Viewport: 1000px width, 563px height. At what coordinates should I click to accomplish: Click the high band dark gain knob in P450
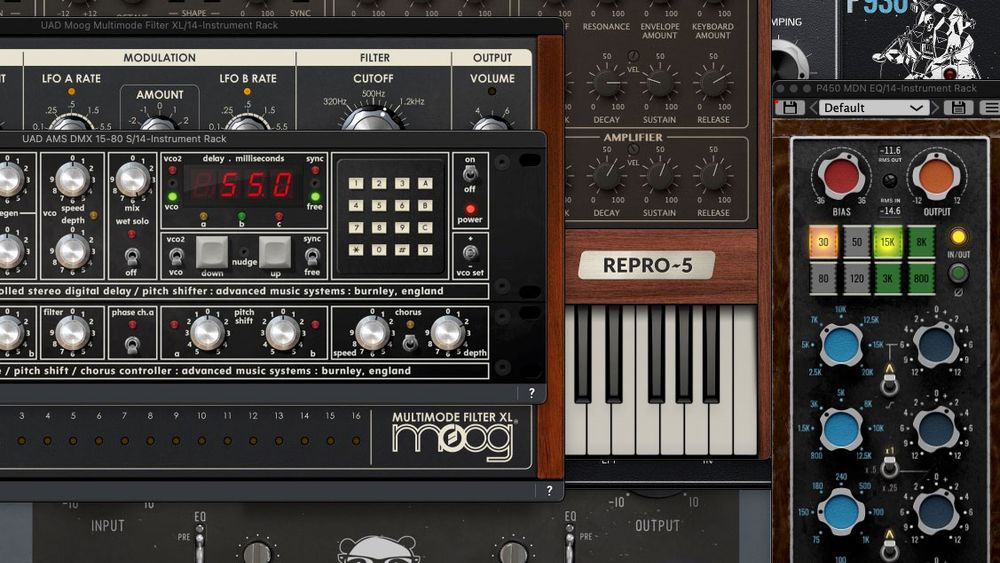tap(936, 345)
